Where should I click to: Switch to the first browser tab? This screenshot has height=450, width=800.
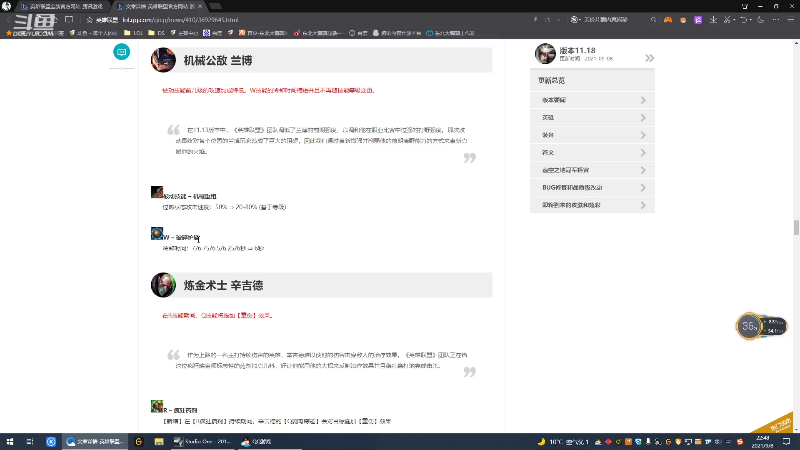pyautogui.click(x=62, y=6)
